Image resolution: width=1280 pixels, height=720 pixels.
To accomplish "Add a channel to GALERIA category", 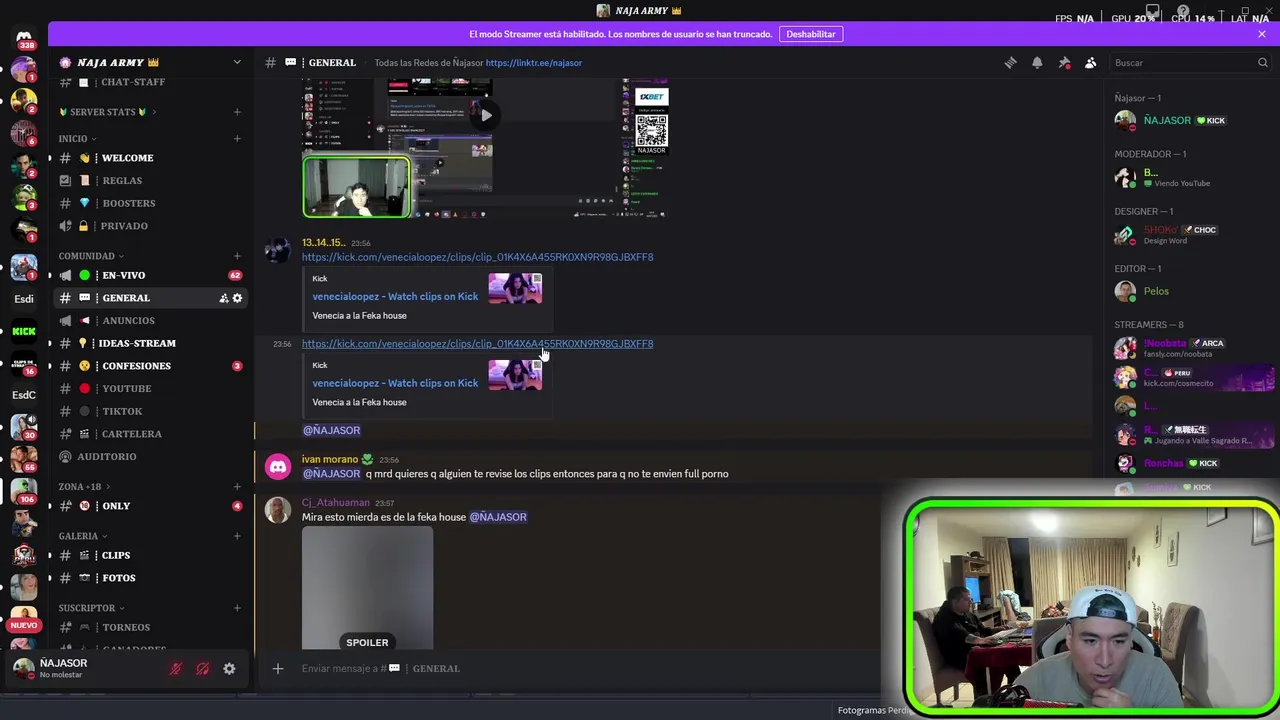I will tap(237, 536).
